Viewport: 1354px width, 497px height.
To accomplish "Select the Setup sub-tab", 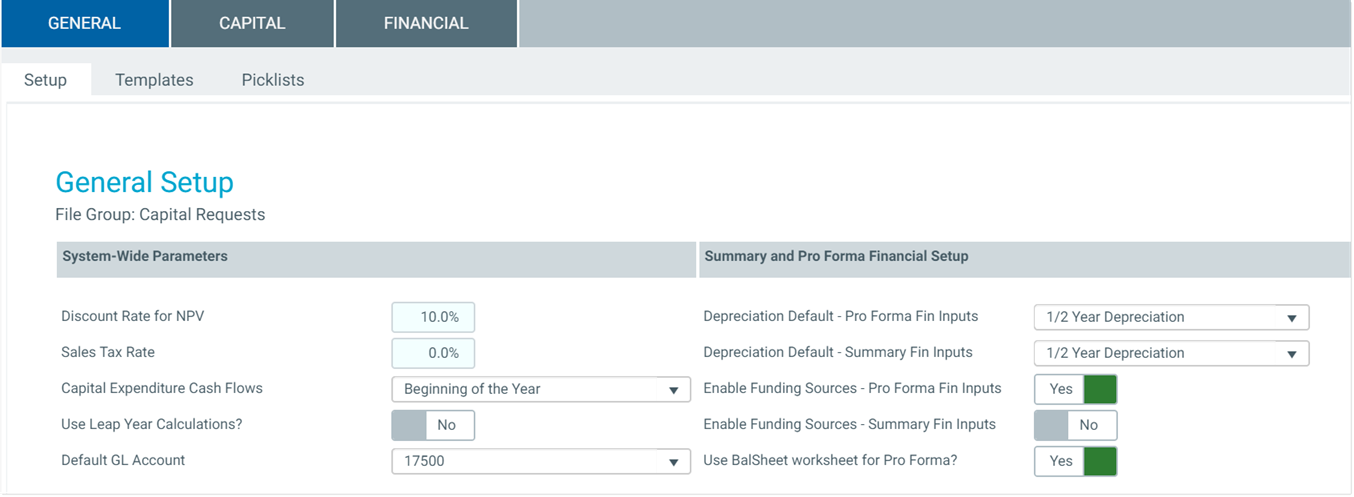I will [45, 80].
